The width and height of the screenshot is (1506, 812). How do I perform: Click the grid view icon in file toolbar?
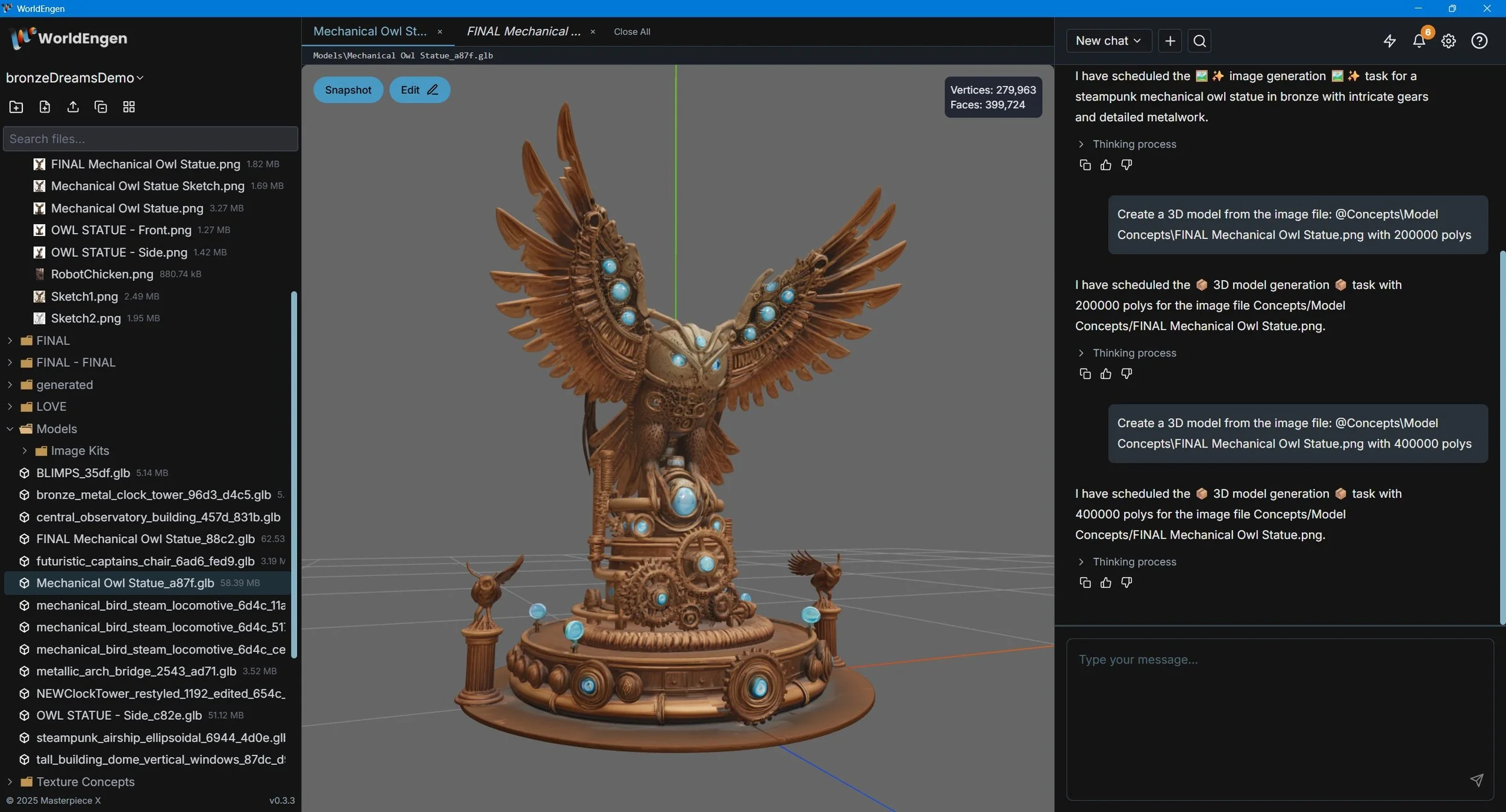(129, 107)
